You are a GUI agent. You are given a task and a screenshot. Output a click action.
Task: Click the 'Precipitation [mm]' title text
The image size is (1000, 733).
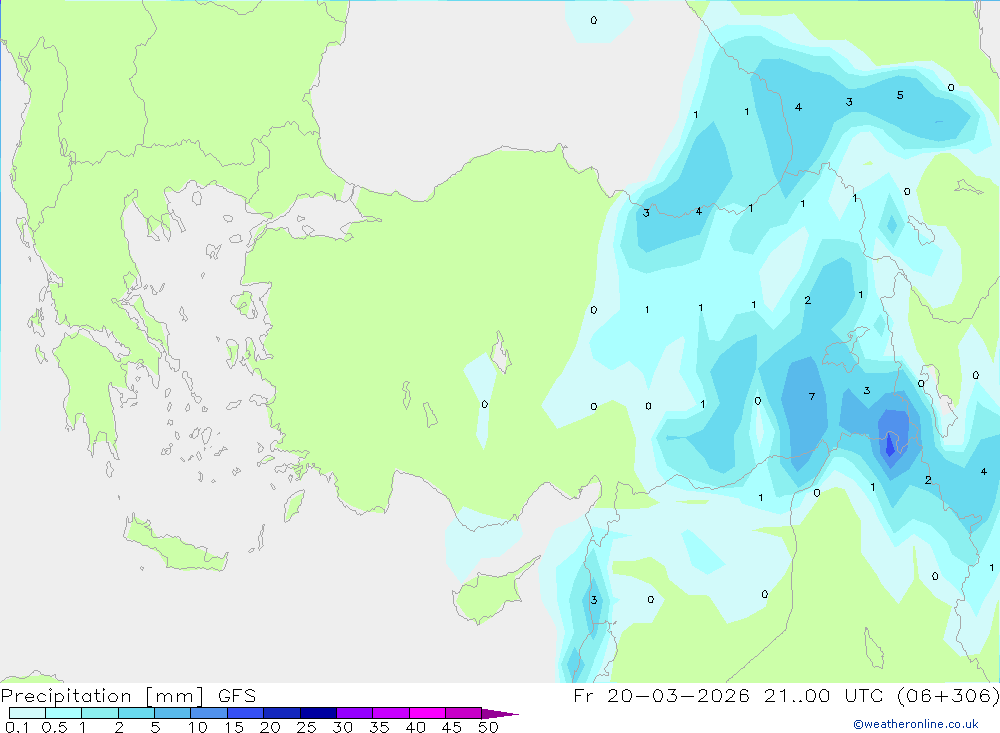pos(102,696)
